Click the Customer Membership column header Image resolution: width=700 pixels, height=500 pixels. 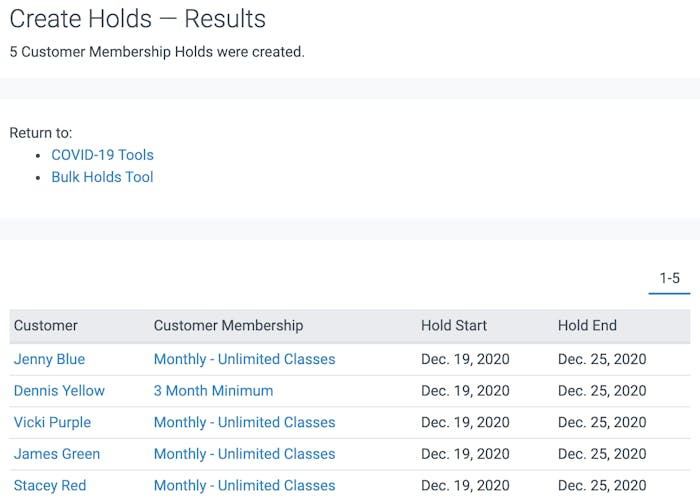(228, 325)
